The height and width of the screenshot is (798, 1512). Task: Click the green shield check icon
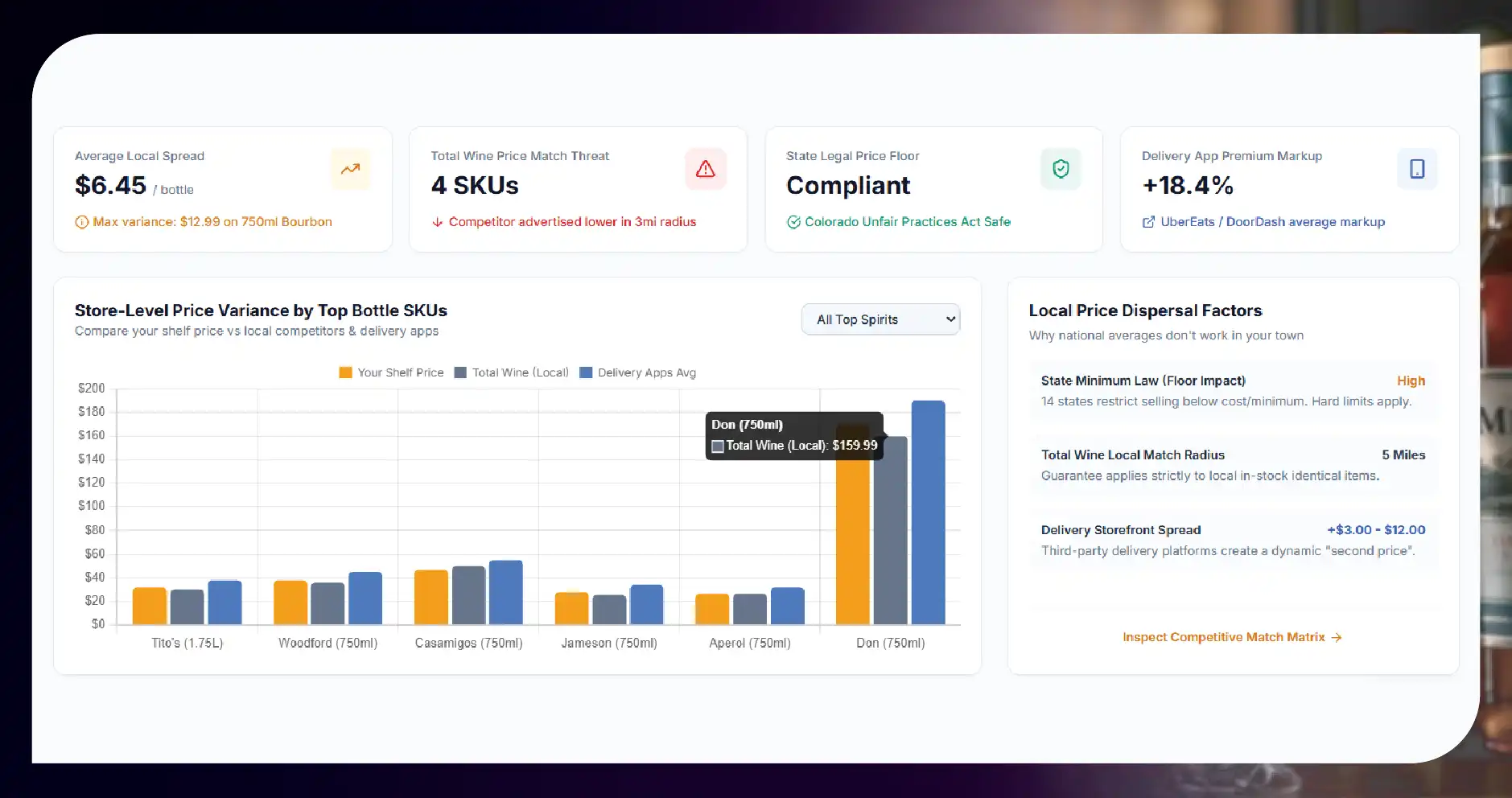coord(1061,169)
